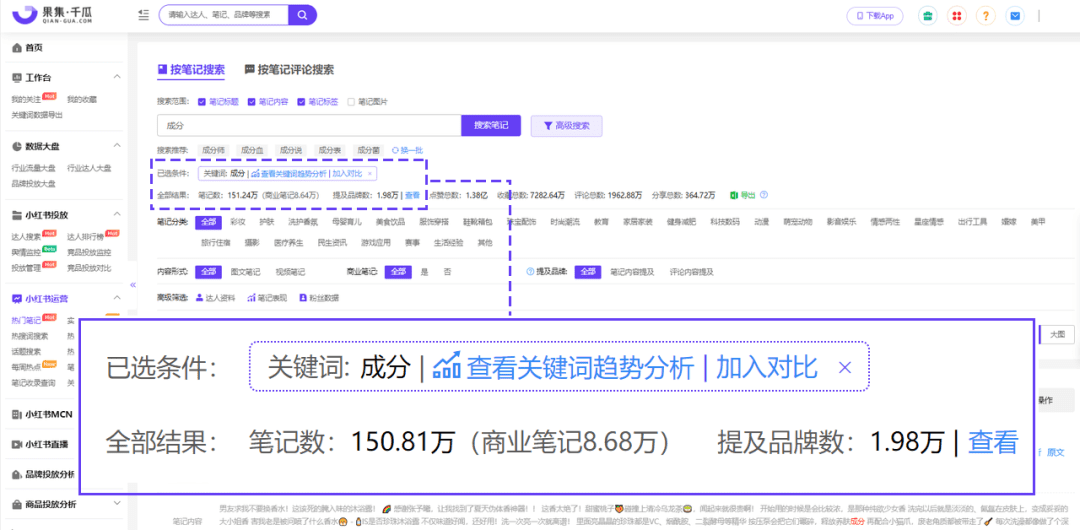Select 评论内容提及 brand mention option
Viewport: 1080px width, 530px height.
coord(692,272)
